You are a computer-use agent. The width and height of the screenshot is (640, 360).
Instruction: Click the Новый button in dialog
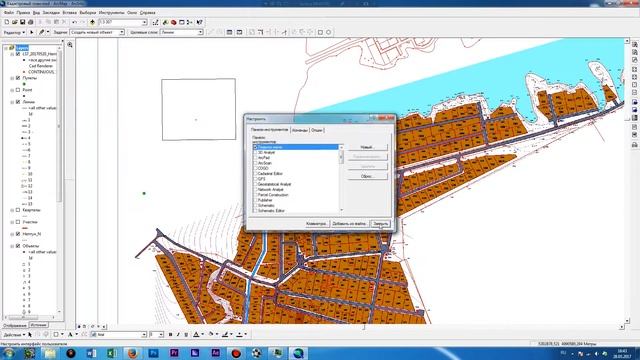tap(368, 147)
